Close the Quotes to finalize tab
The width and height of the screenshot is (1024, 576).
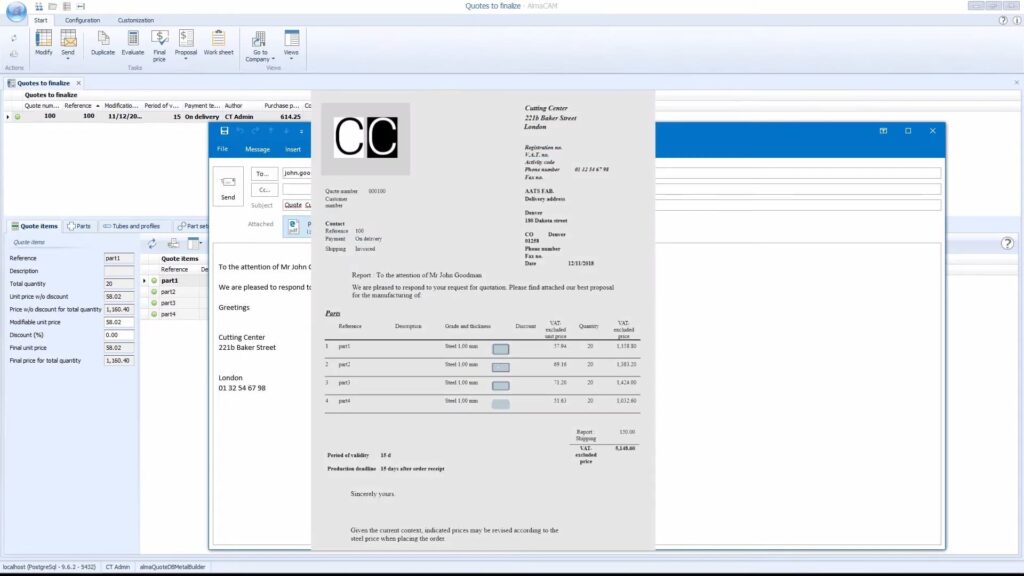(x=79, y=83)
